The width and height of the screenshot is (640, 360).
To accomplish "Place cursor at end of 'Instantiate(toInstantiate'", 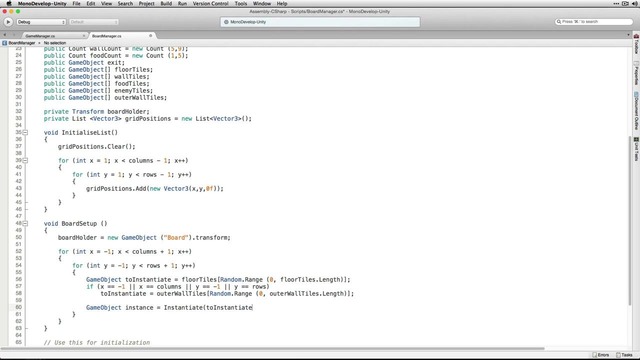I will [x=253, y=308].
